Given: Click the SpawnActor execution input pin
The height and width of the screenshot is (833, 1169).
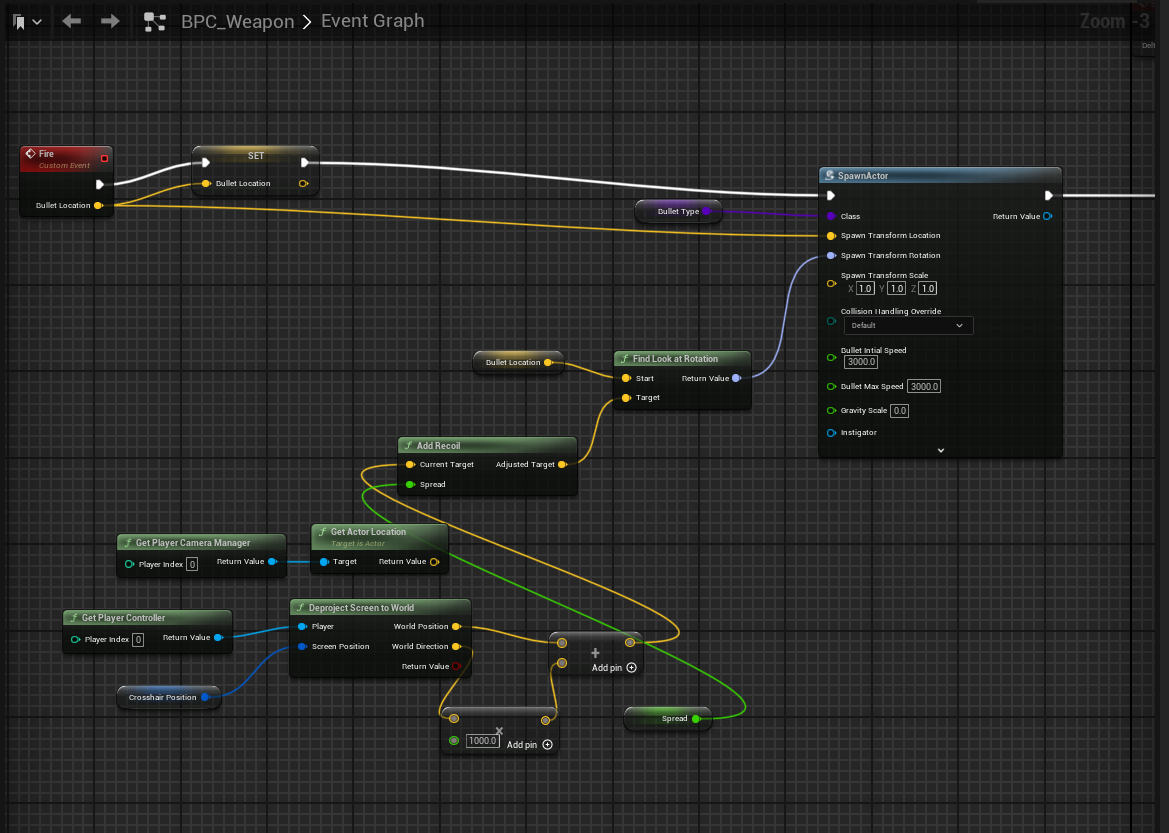Looking at the screenshot, I should point(831,195).
